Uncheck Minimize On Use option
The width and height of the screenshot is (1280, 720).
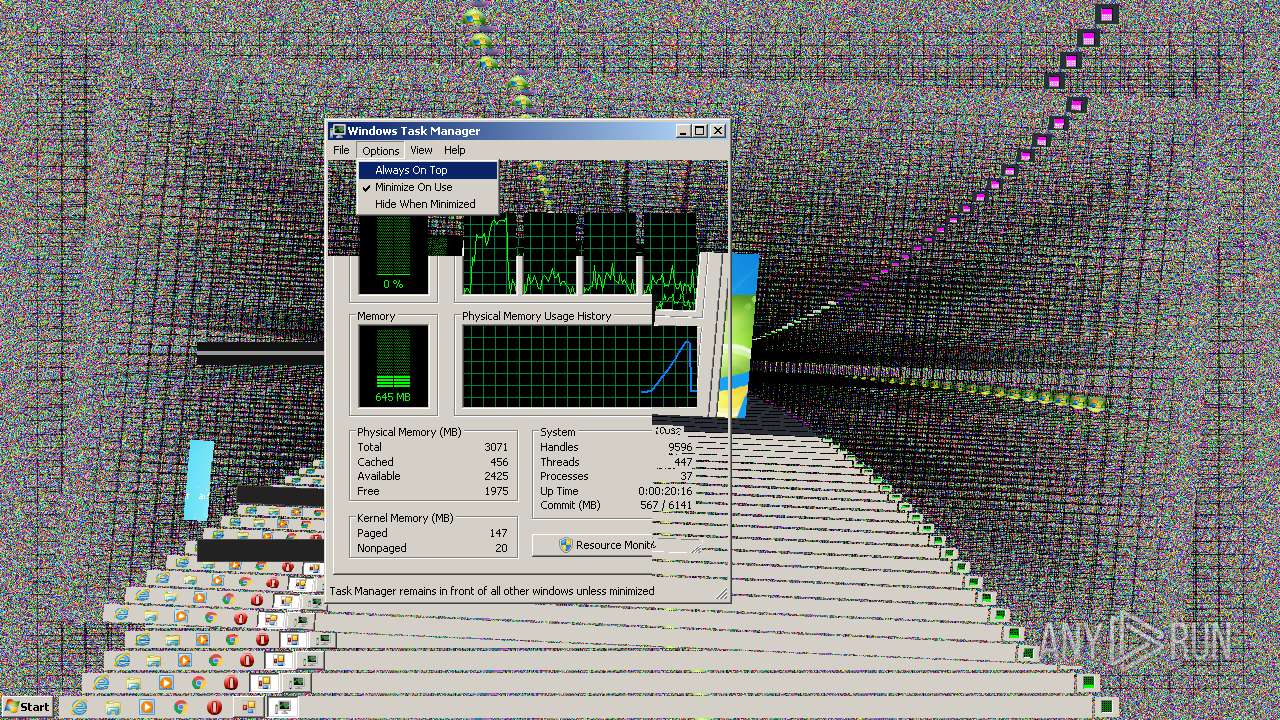click(428, 187)
